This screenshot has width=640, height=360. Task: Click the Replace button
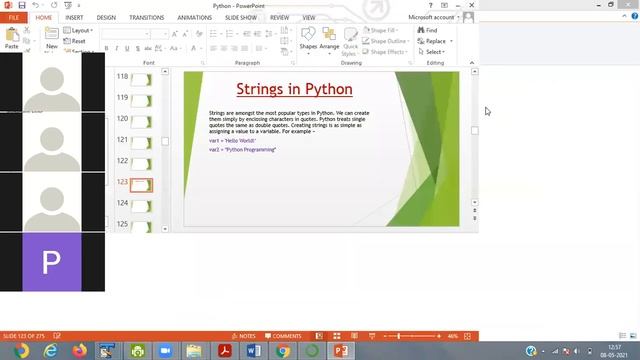tap(432, 41)
